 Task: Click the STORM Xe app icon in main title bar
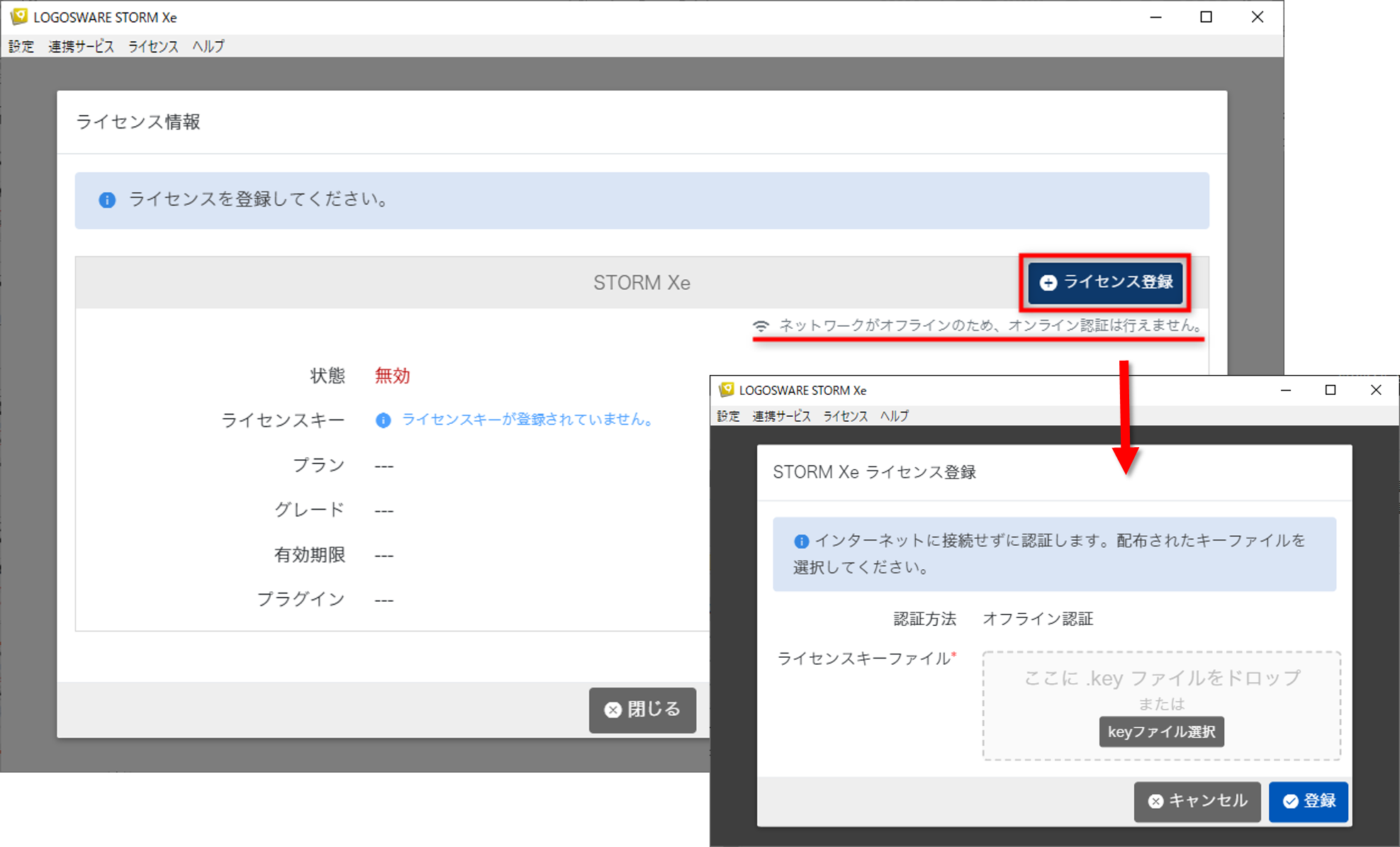[18, 16]
